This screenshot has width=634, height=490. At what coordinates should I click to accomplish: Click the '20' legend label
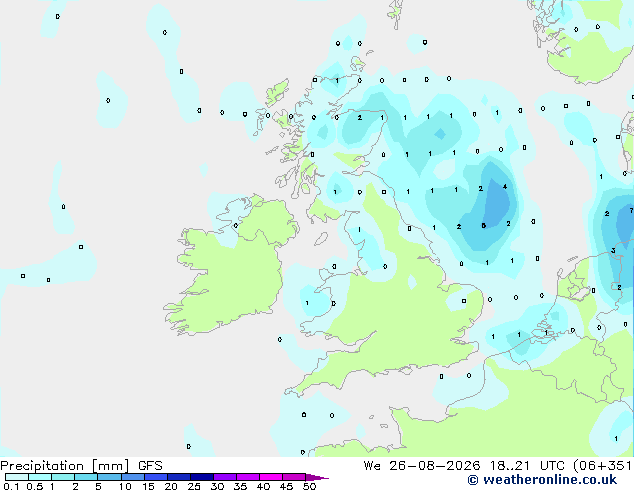(171, 486)
